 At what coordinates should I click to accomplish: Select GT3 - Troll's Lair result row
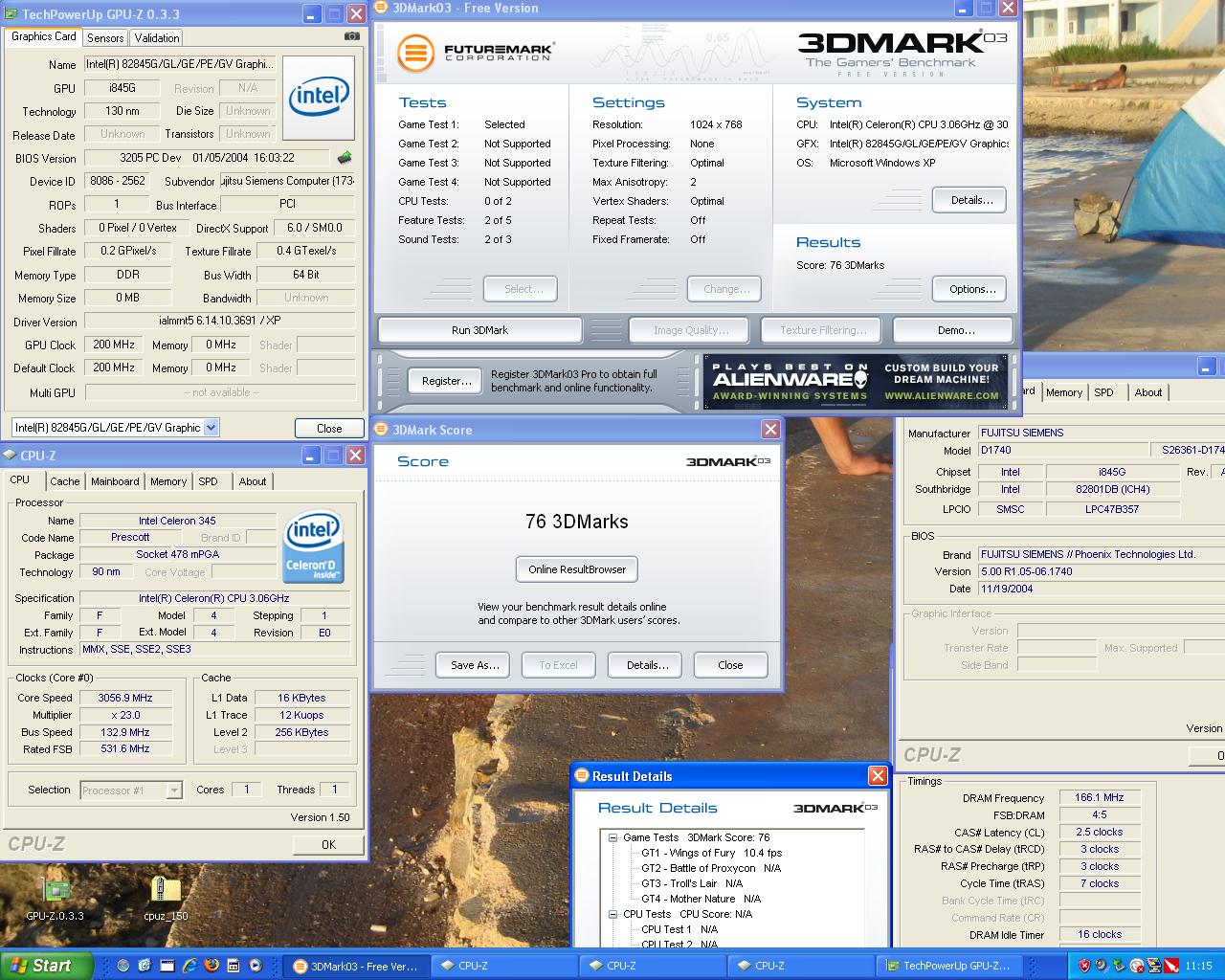[x=692, y=883]
